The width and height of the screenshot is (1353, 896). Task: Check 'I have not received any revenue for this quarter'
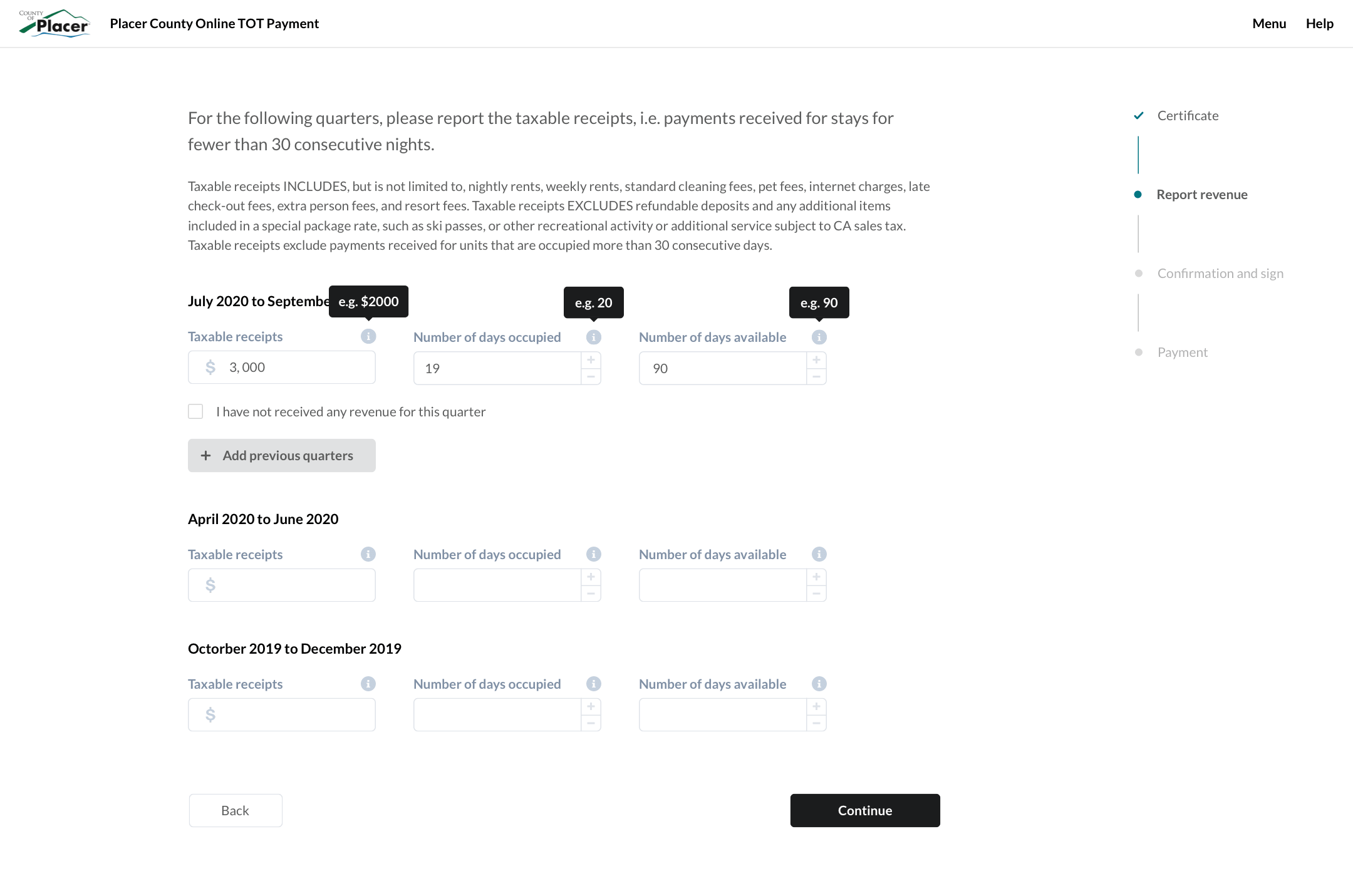click(195, 411)
